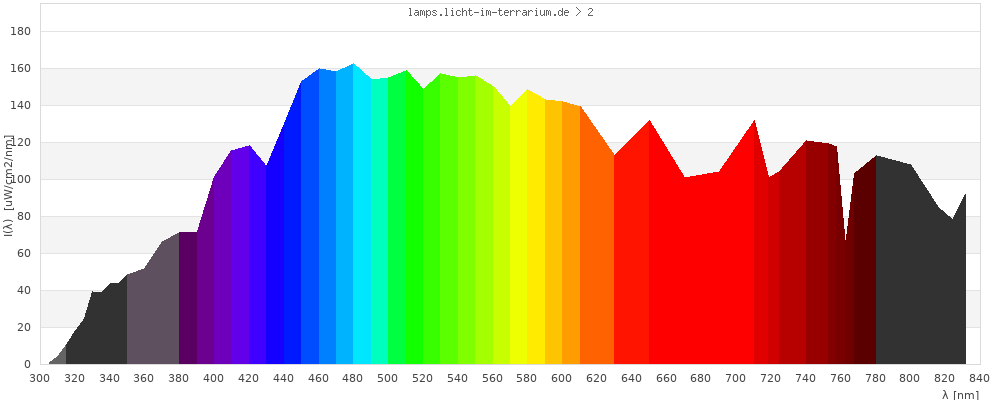
Task: Select the 0 tick on the y-axis
Action: (x=27, y=364)
